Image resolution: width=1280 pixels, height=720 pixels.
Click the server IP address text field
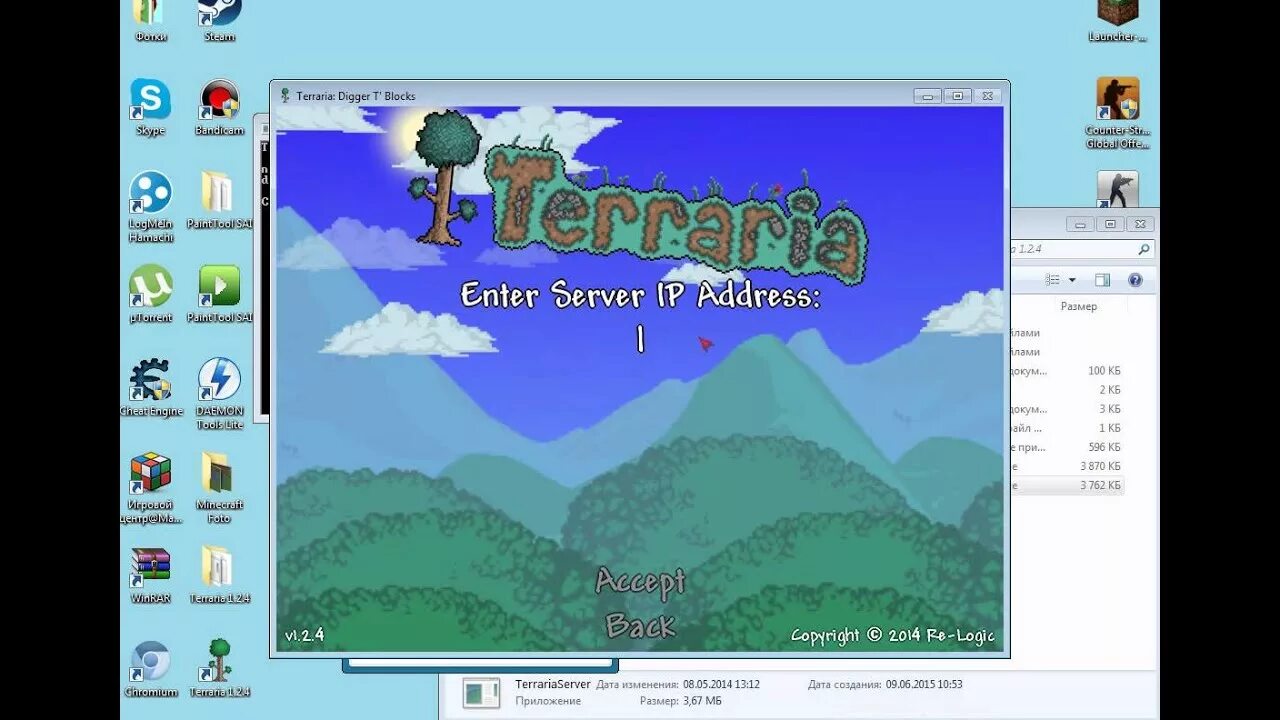640,341
